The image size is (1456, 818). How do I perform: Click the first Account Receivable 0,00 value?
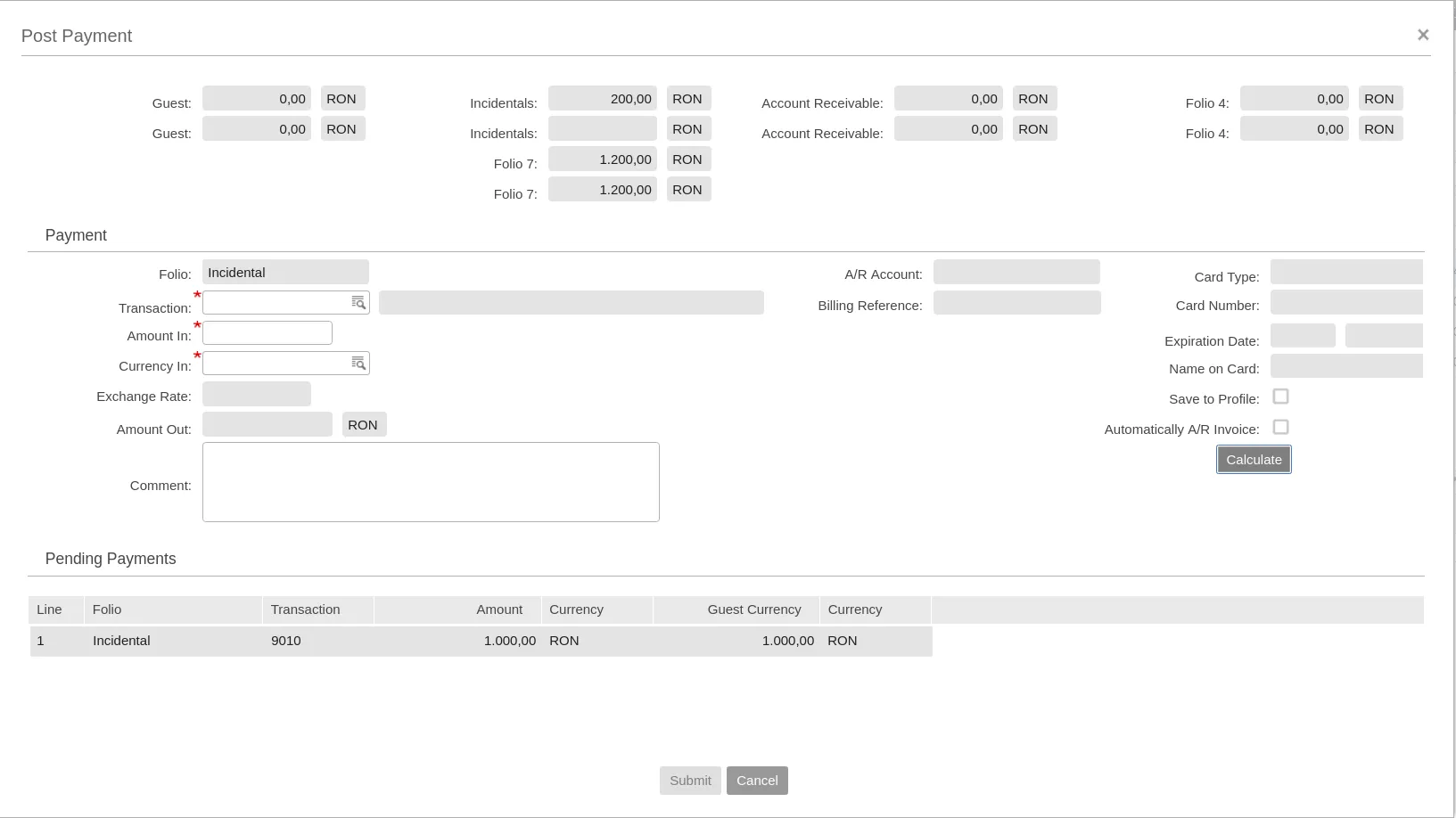949,98
